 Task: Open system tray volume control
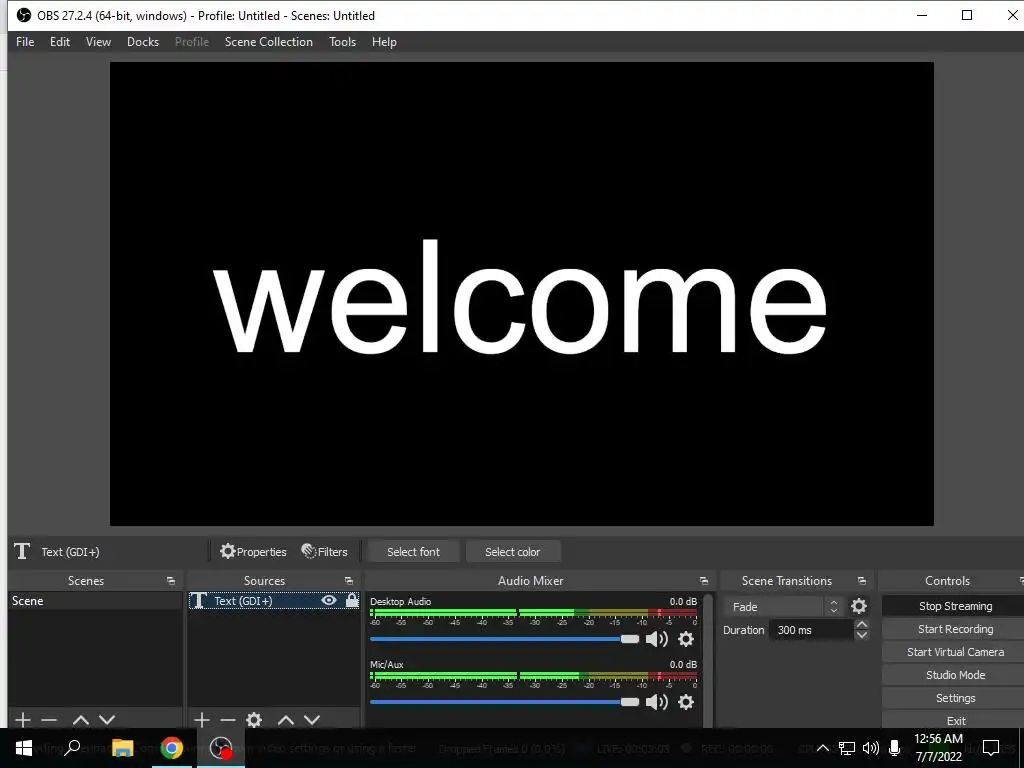871,748
